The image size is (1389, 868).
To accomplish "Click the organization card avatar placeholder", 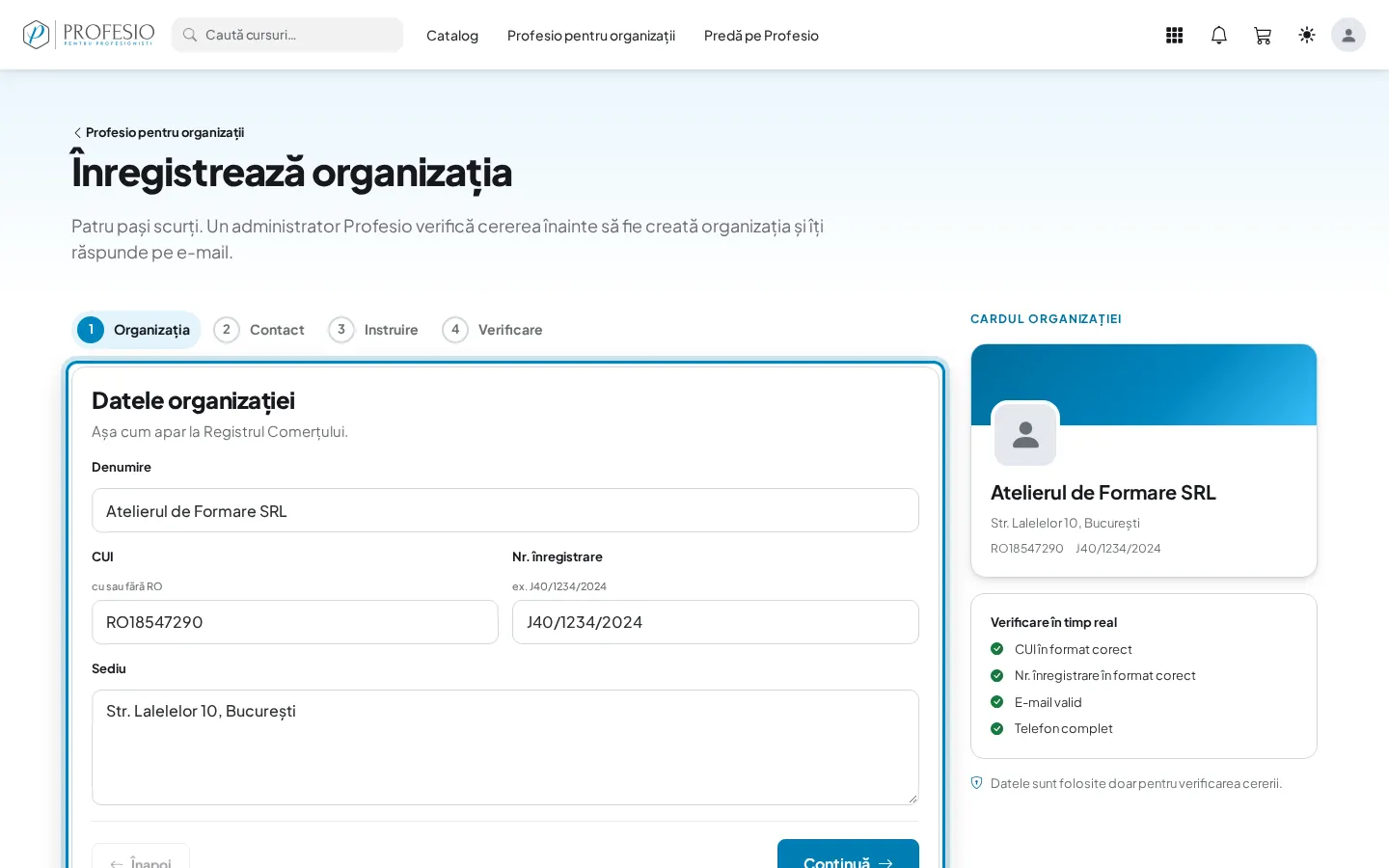I will (1025, 435).
